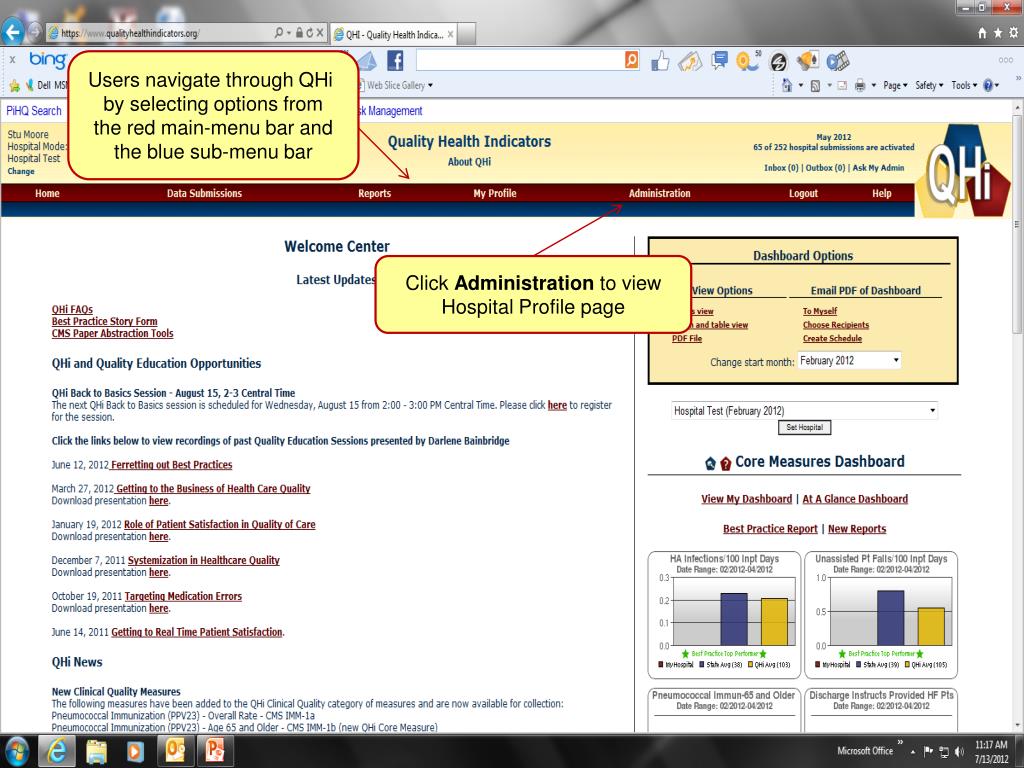Click the RSS feeds icon in command bar
Viewport: 1024px width, 768px height.
click(x=815, y=86)
